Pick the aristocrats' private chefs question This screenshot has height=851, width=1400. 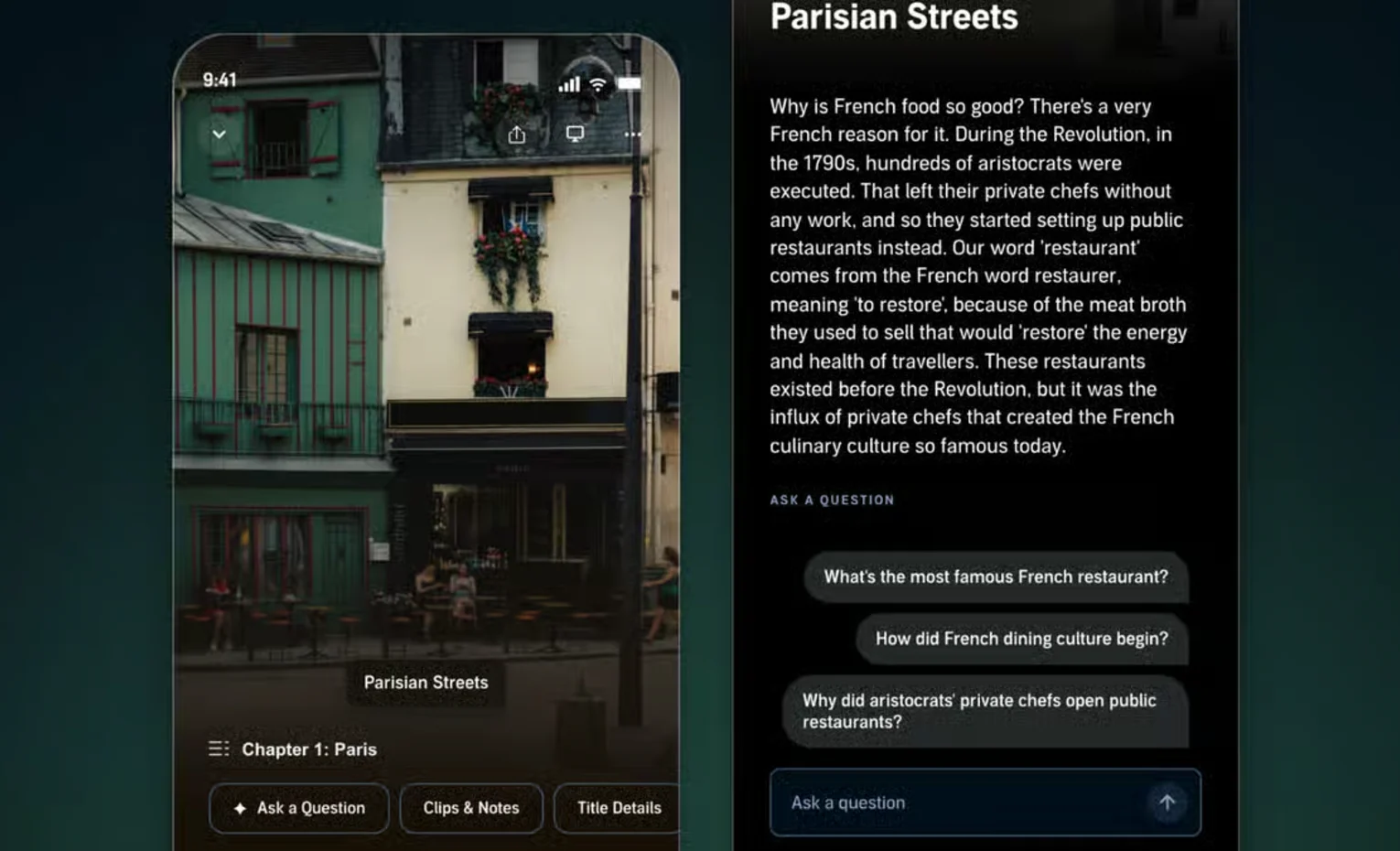click(x=985, y=711)
